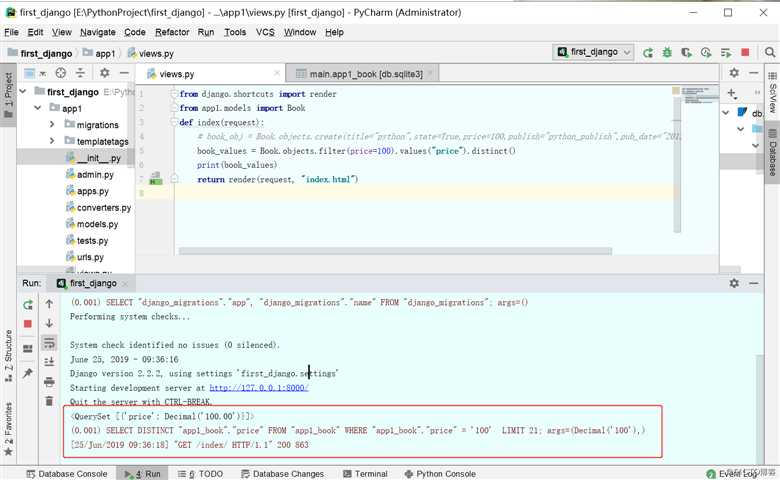Screen dimensions: 780x480
Task: Rerun server in the Run panel
Action: coord(28,304)
